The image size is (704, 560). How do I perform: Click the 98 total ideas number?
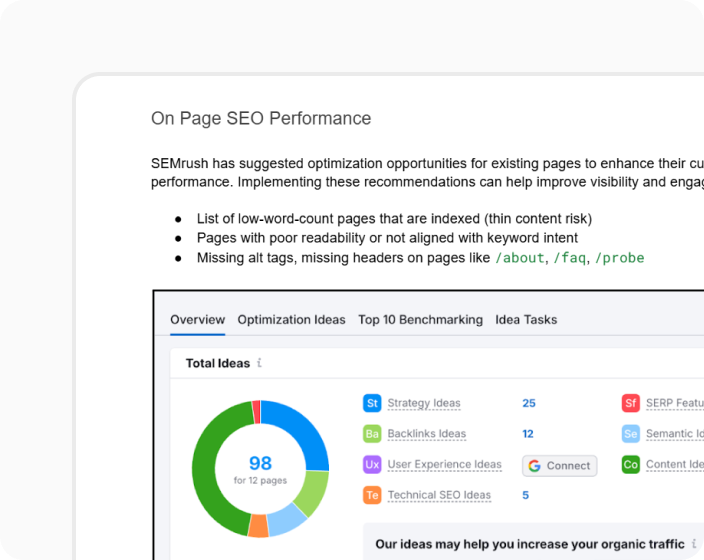click(x=260, y=463)
